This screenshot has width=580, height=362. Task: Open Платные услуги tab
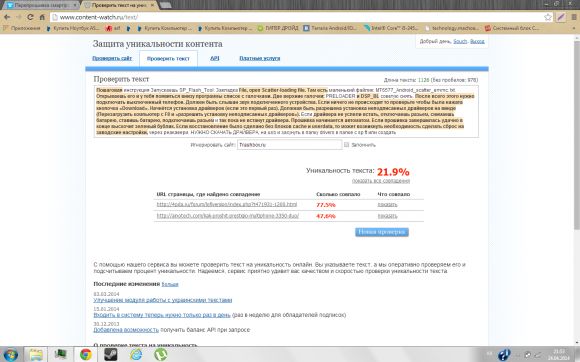click(260, 58)
